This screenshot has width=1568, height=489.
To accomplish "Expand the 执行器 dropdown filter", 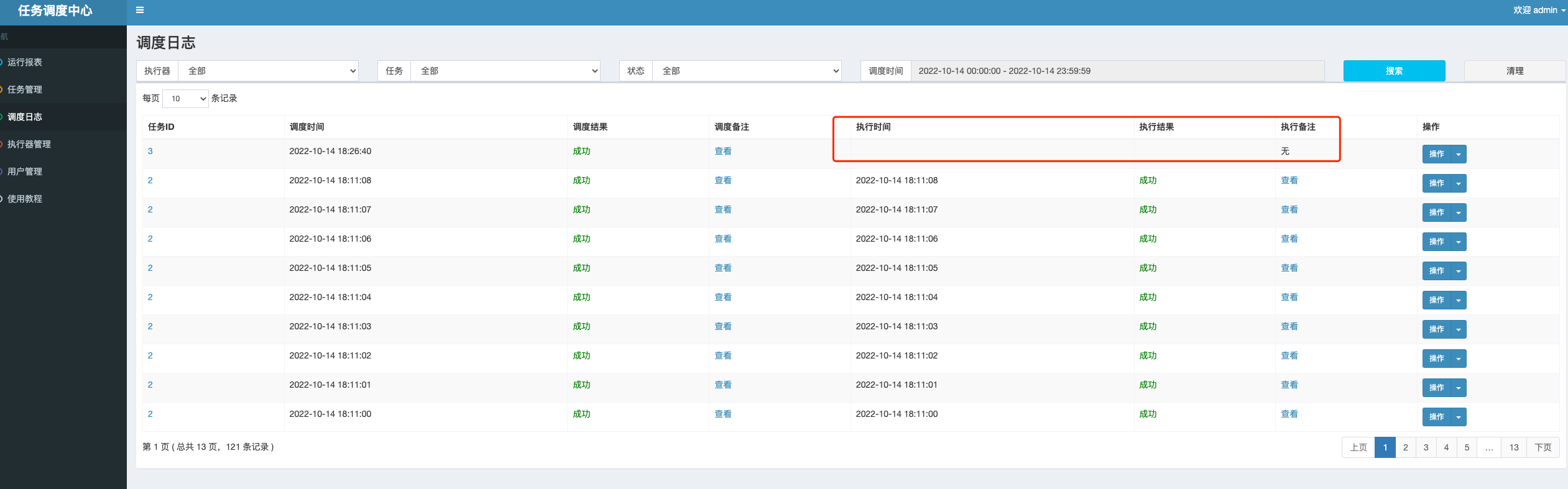I will click(269, 71).
